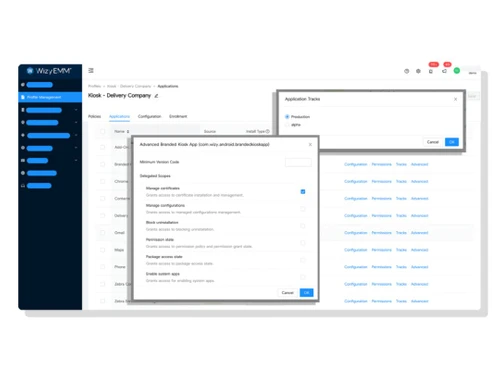
Task: Open Tracks link in Chrome row
Action: pos(401,181)
